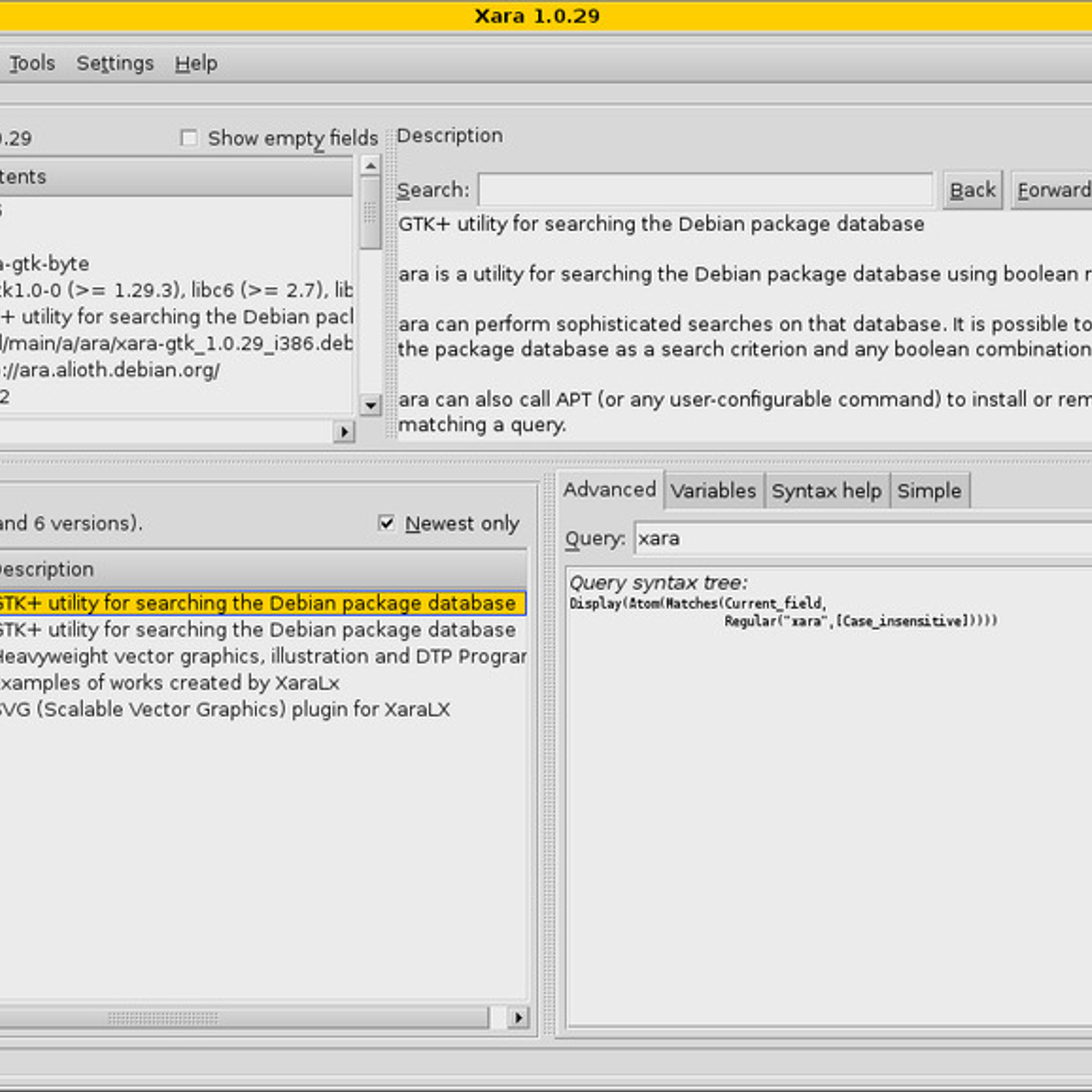Select the second GTK+ utility result row

pos(263,630)
